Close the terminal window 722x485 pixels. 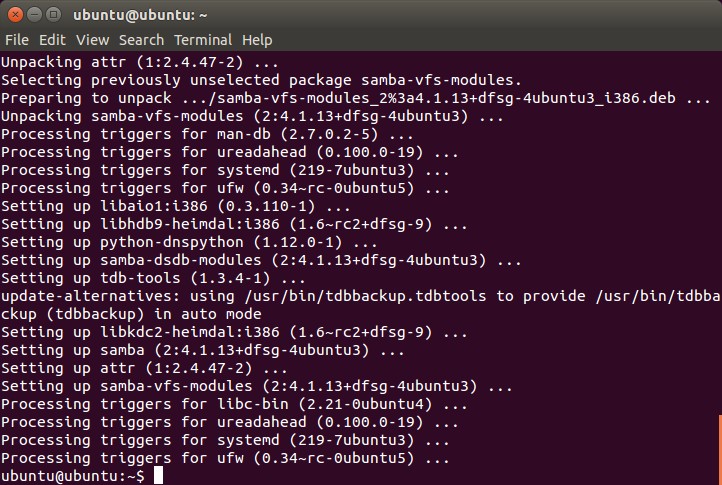(x=14, y=15)
